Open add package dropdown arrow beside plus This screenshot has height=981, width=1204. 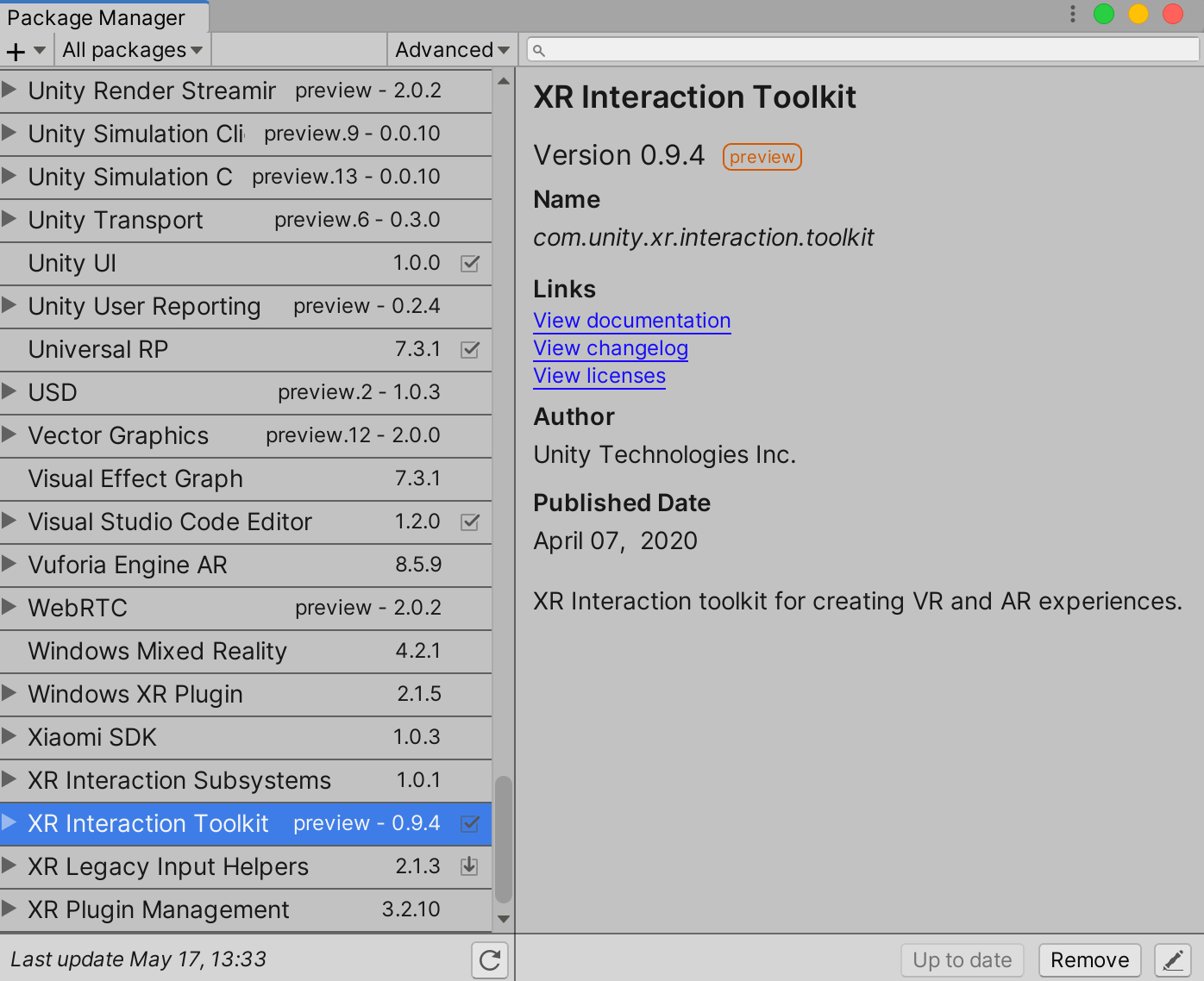point(40,50)
